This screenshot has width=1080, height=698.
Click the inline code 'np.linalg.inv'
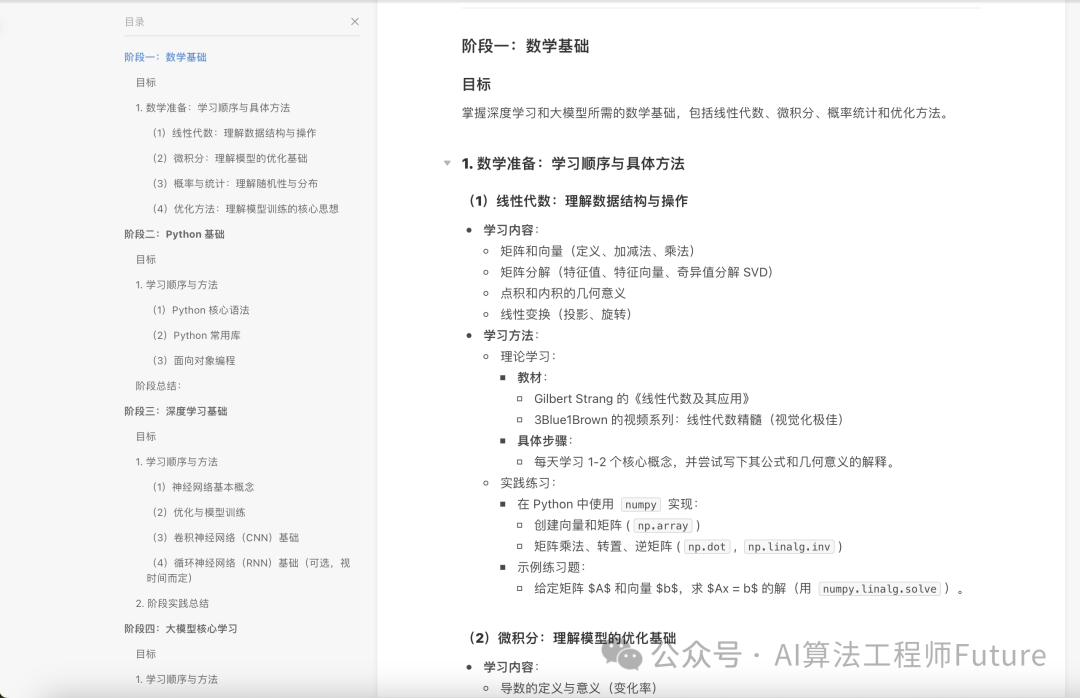click(x=789, y=546)
